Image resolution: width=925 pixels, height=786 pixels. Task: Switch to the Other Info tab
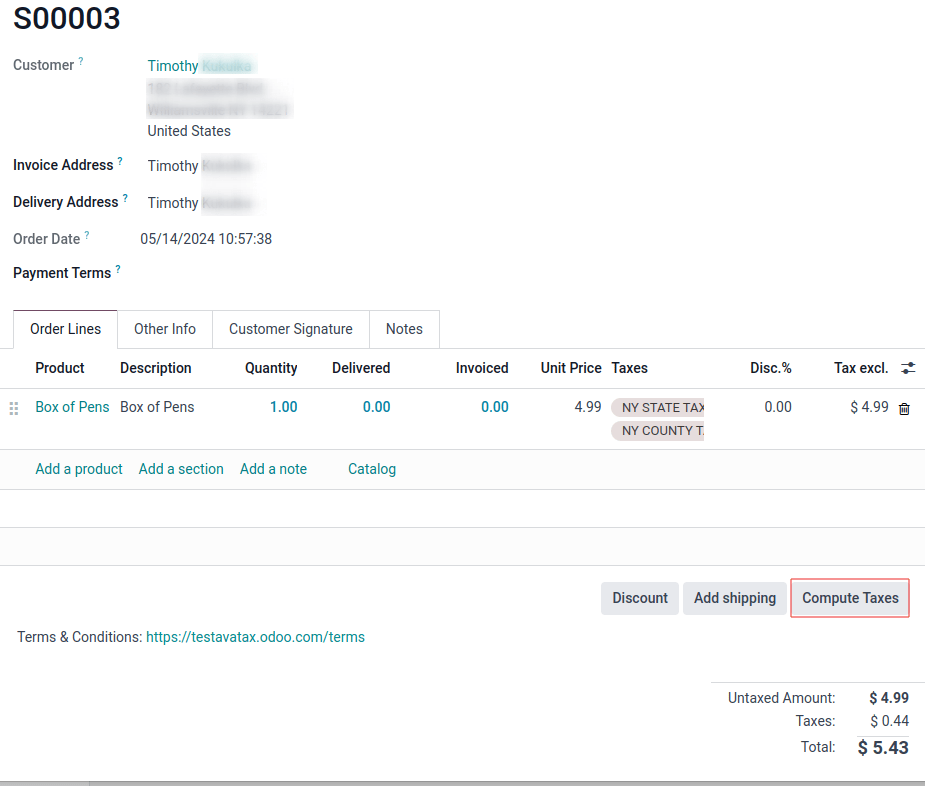(164, 328)
